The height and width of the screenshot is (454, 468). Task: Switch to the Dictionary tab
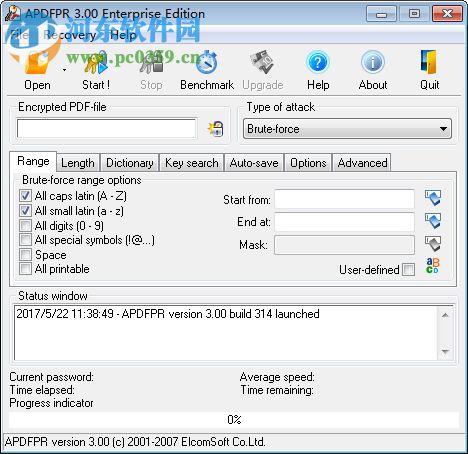[x=130, y=163]
